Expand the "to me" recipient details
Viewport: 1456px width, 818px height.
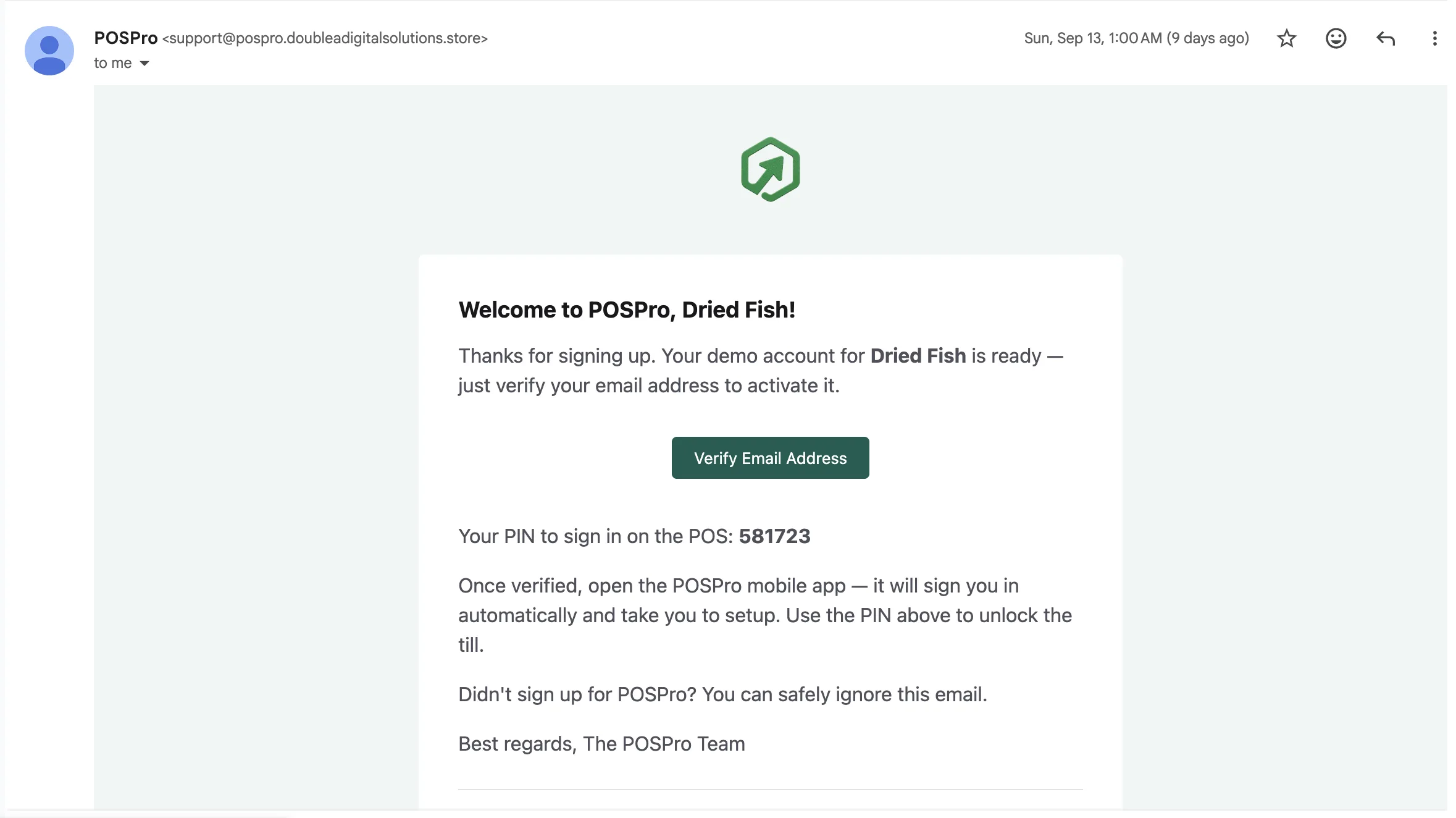[x=144, y=63]
